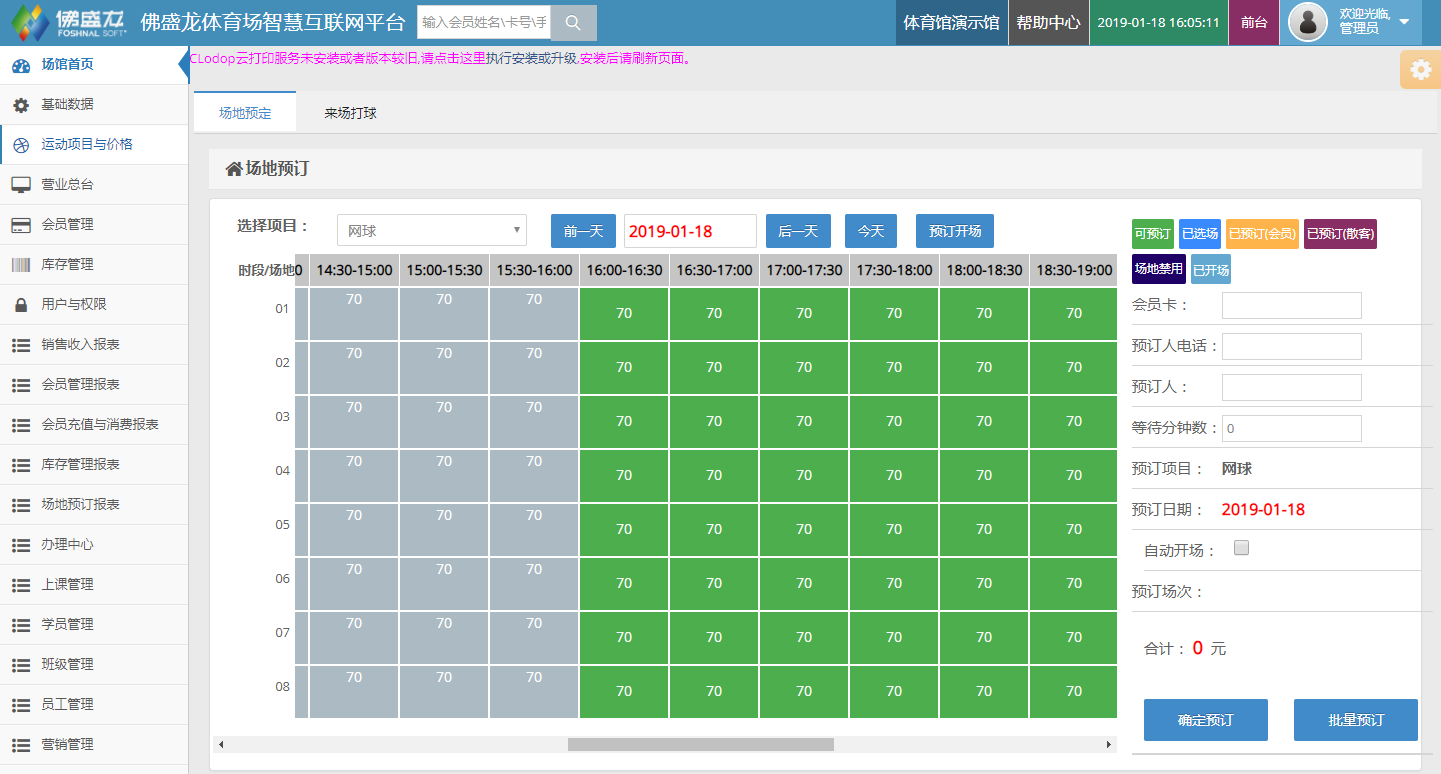Go to the previous day with 前一天
This screenshot has width=1441, height=774.
pyautogui.click(x=584, y=231)
